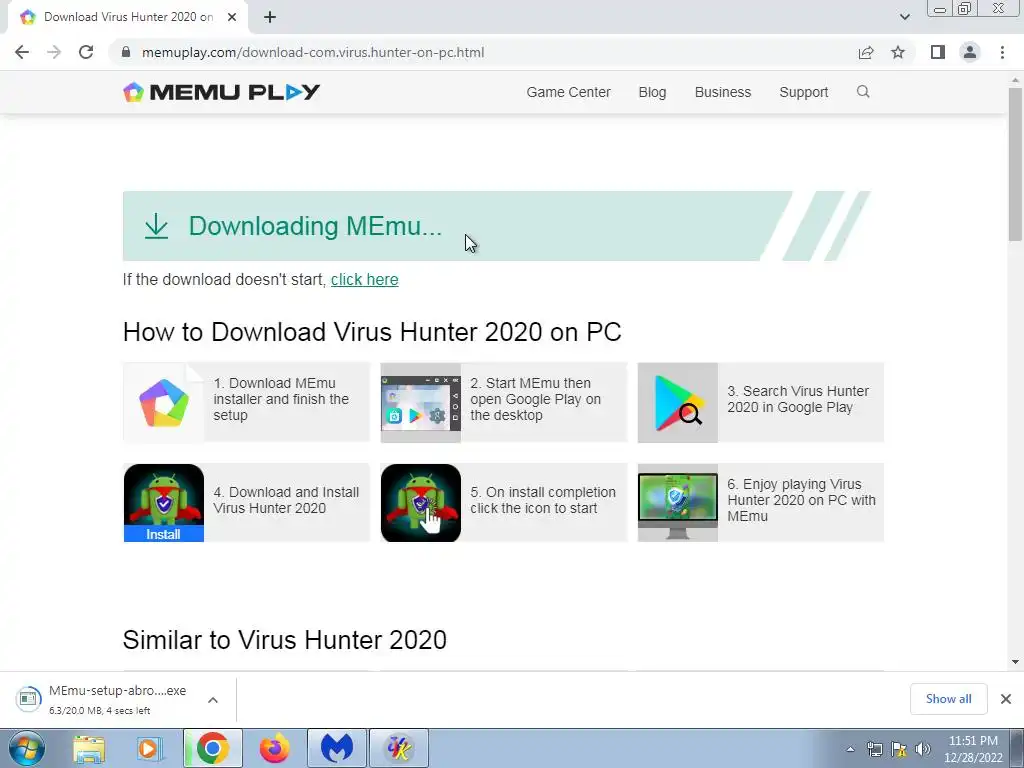Image resolution: width=1024 pixels, height=768 pixels.
Task: Click the padlock site info icon
Action: click(x=126, y=52)
